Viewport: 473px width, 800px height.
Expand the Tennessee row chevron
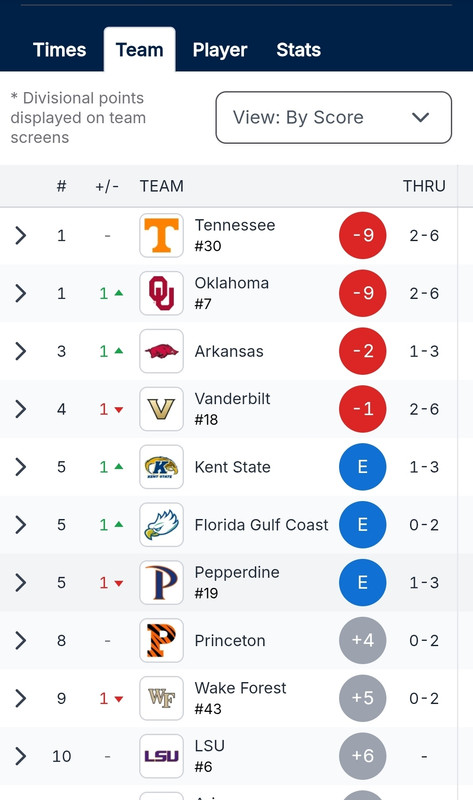point(20,236)
